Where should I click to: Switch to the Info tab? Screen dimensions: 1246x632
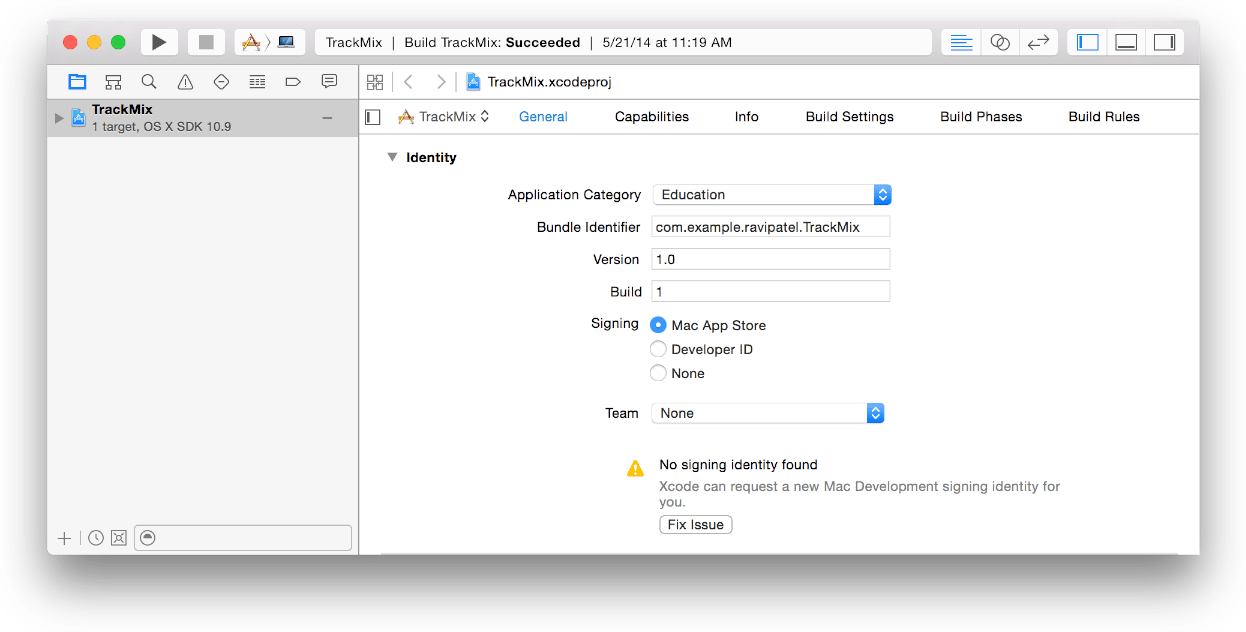coord(747,117)
